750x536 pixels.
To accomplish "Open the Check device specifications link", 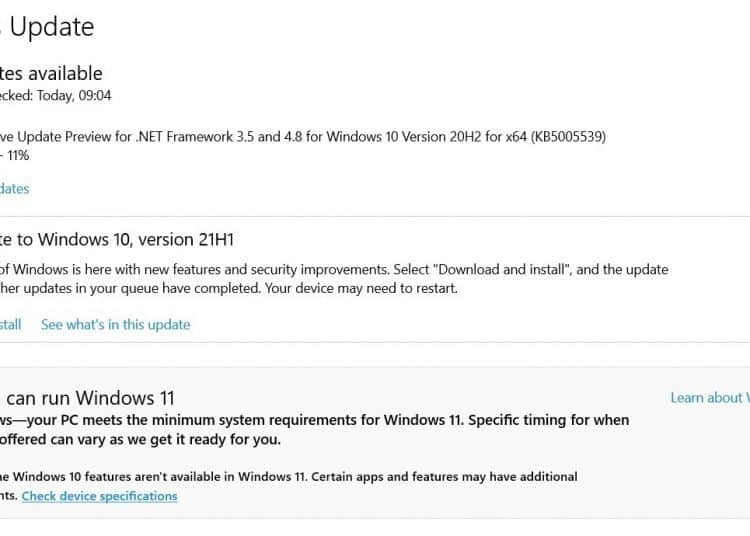I will (99, 496).
